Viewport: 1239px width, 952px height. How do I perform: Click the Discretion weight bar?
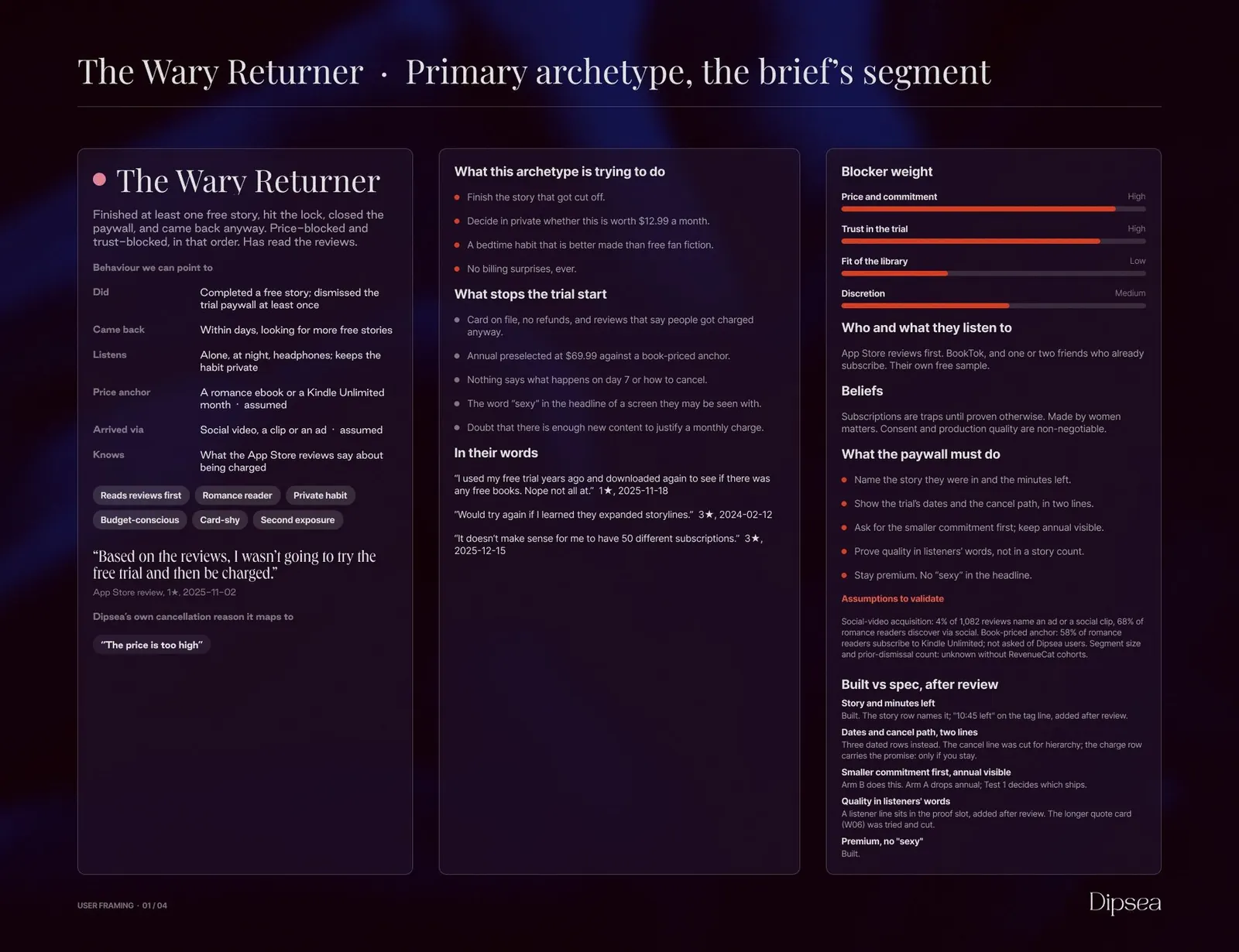pos(994,306)
